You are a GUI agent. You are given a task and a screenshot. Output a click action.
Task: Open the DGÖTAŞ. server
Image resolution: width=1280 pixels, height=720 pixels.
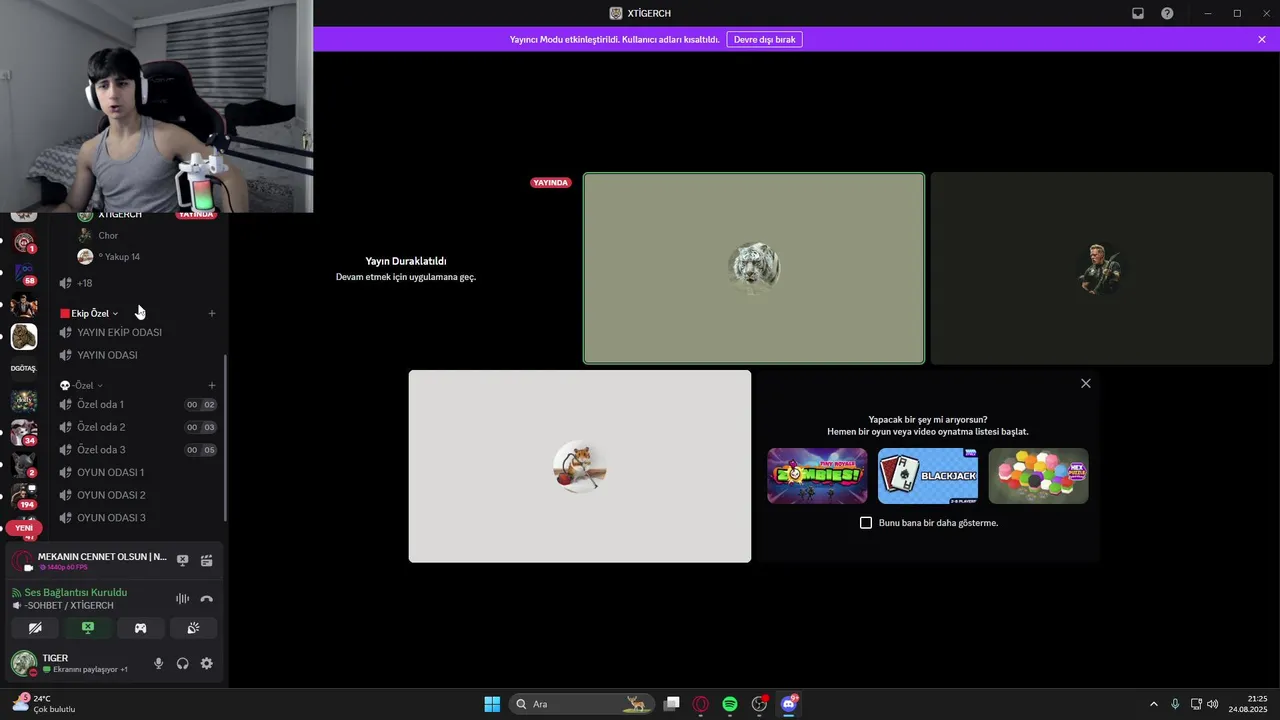pos(24,368)
